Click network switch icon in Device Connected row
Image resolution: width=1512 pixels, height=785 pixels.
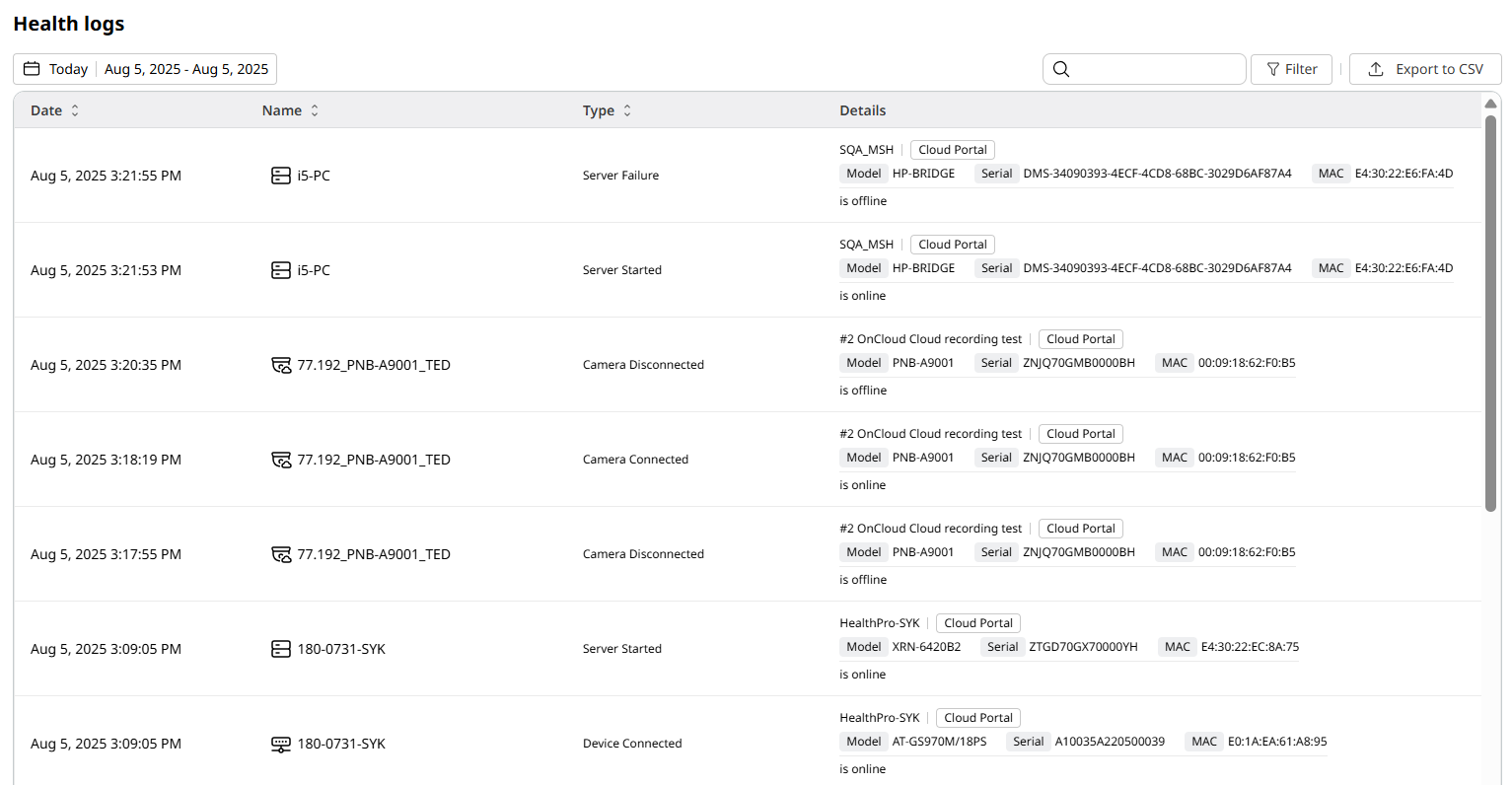(x=281, y=744)
